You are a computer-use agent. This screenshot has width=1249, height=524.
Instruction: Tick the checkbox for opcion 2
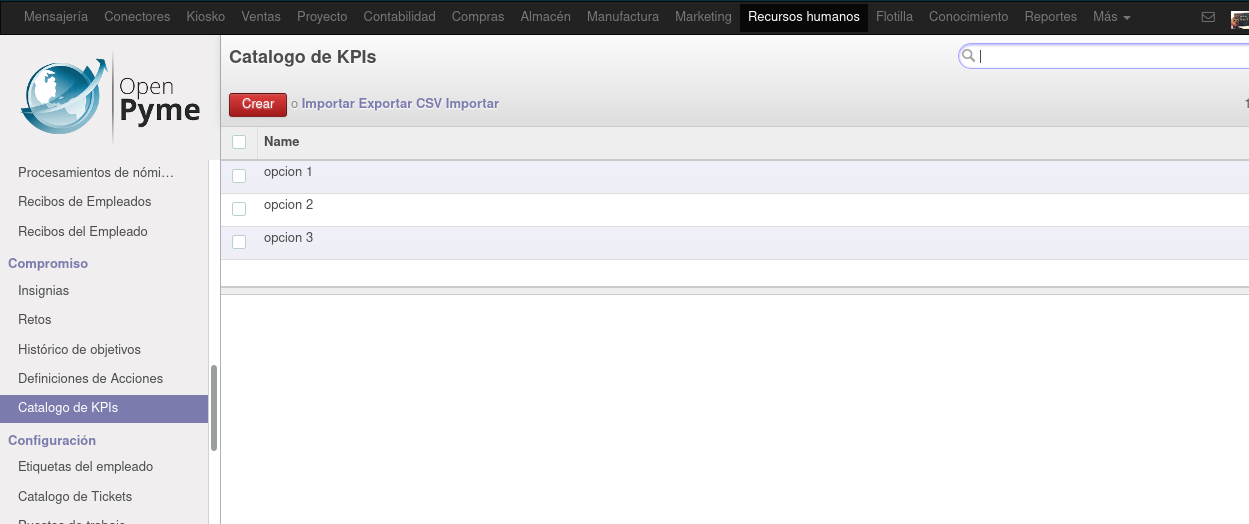239,209
